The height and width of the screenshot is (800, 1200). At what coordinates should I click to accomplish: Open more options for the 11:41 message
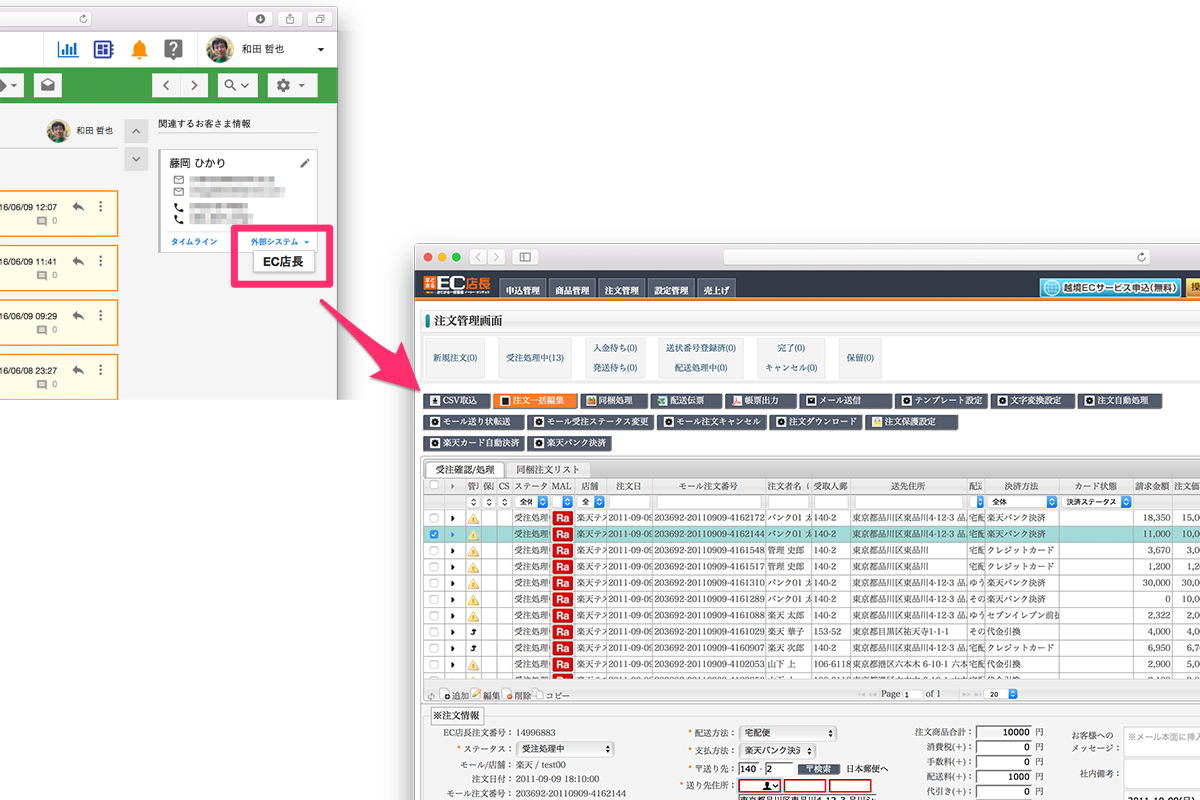tap(100, 261)
